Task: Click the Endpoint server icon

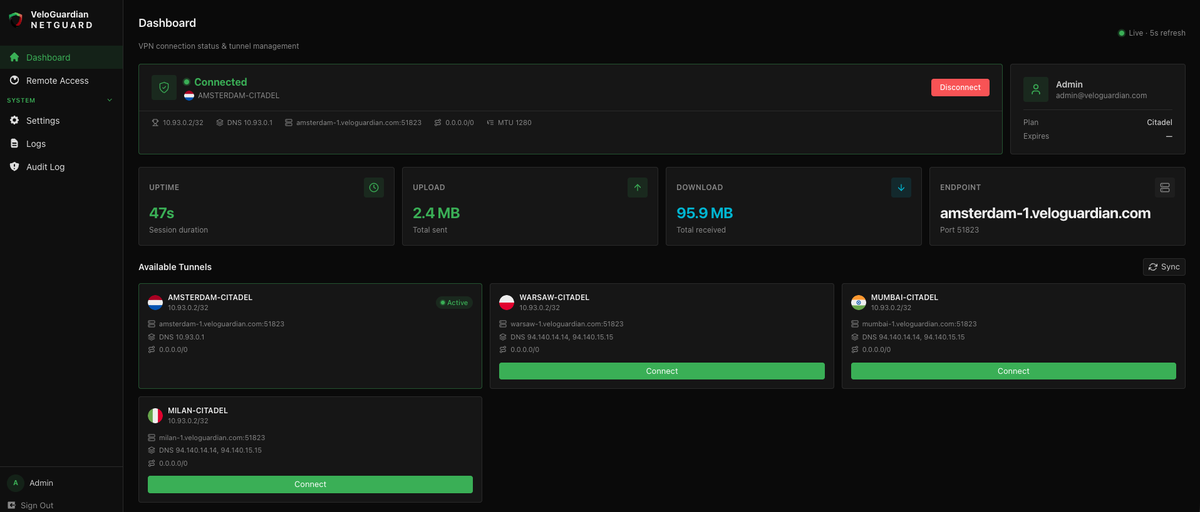Action: click(x=1164, y=187)
